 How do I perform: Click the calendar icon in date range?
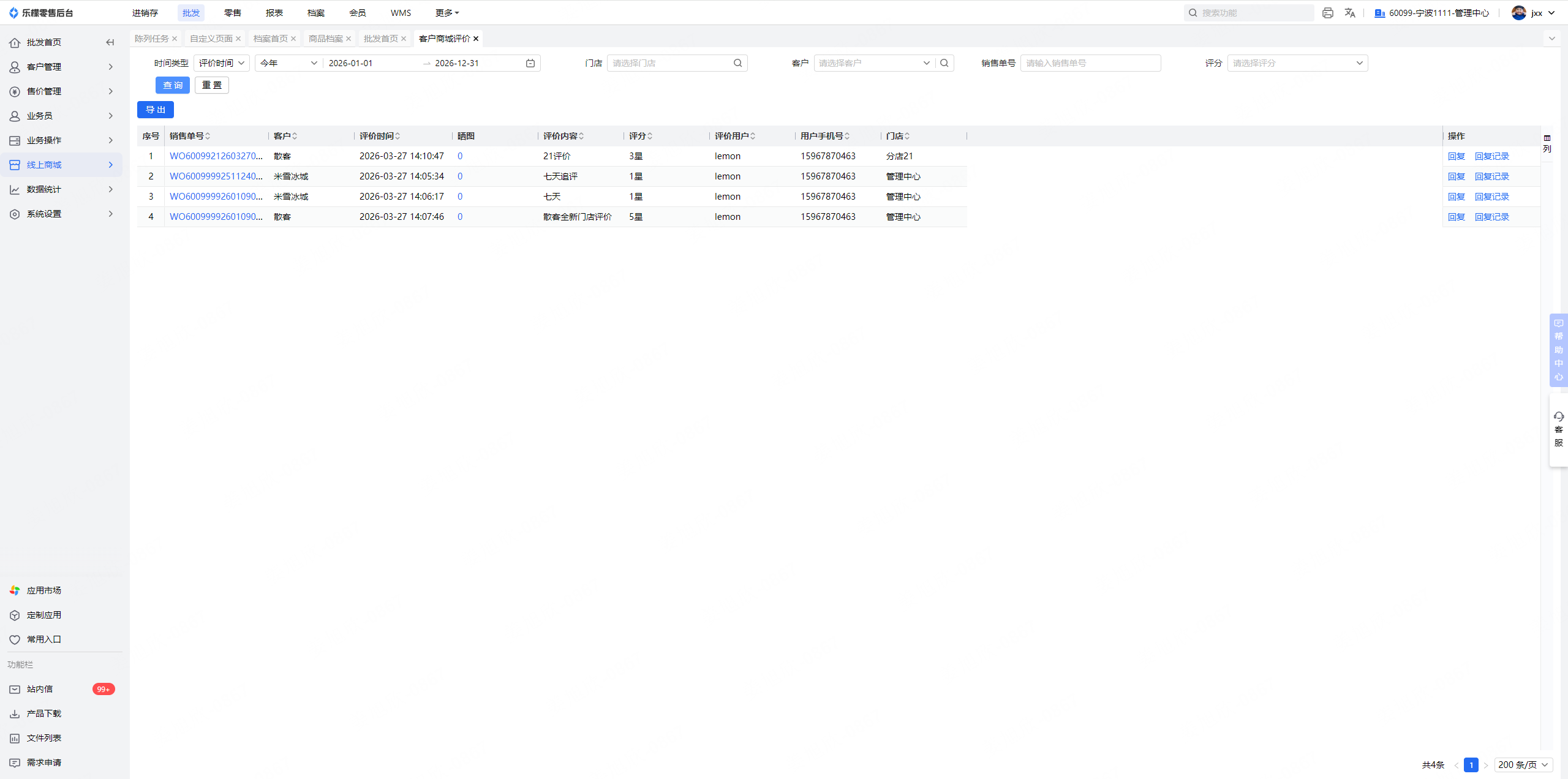pyautogui.click(x=530, y=63)
